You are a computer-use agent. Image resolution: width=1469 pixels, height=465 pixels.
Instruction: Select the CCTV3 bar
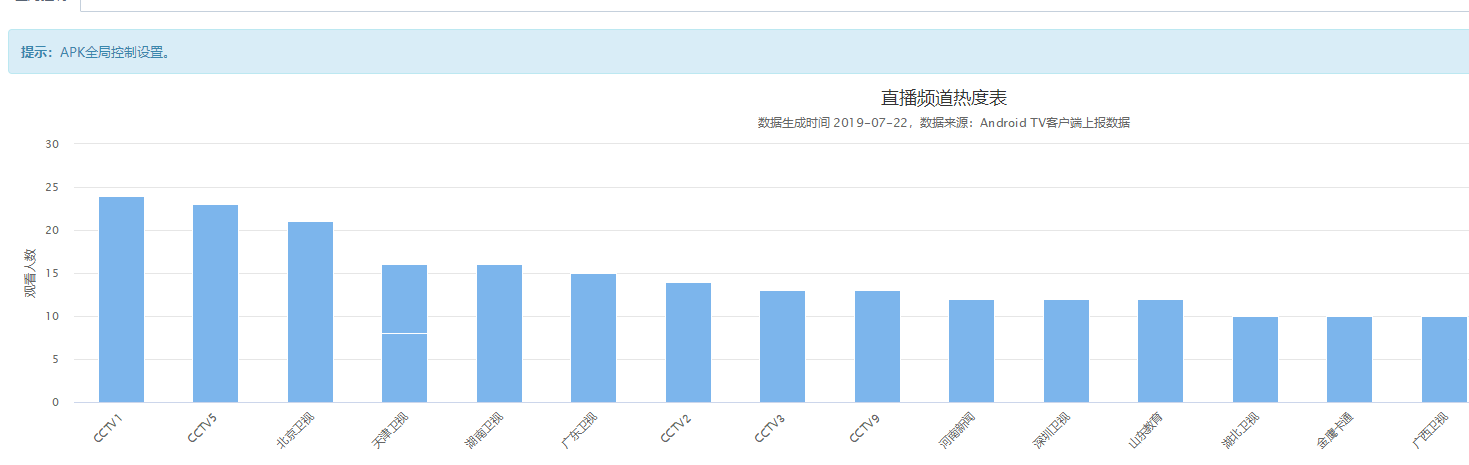(782, 347)
